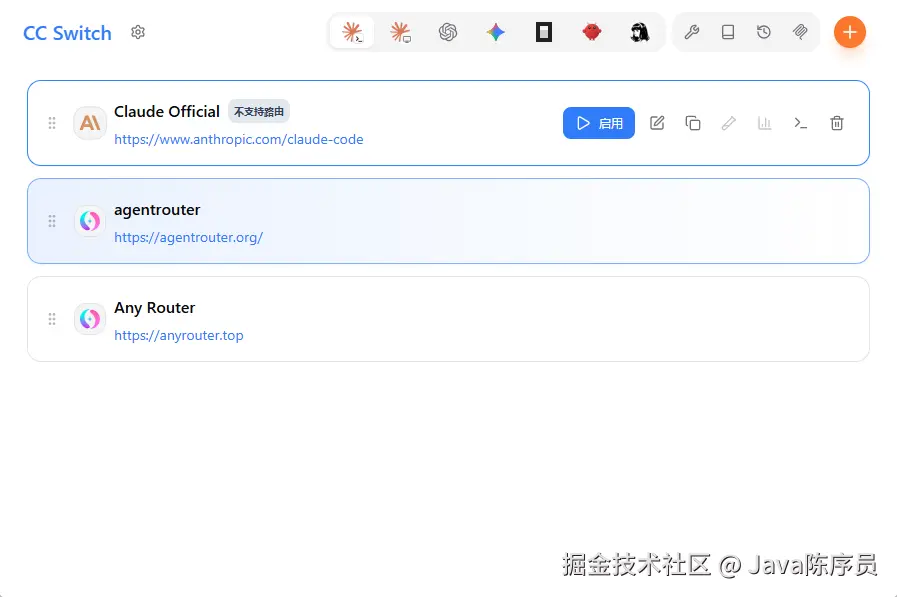
Task: Click the drag handle of Any Router card
Action: 52,319
